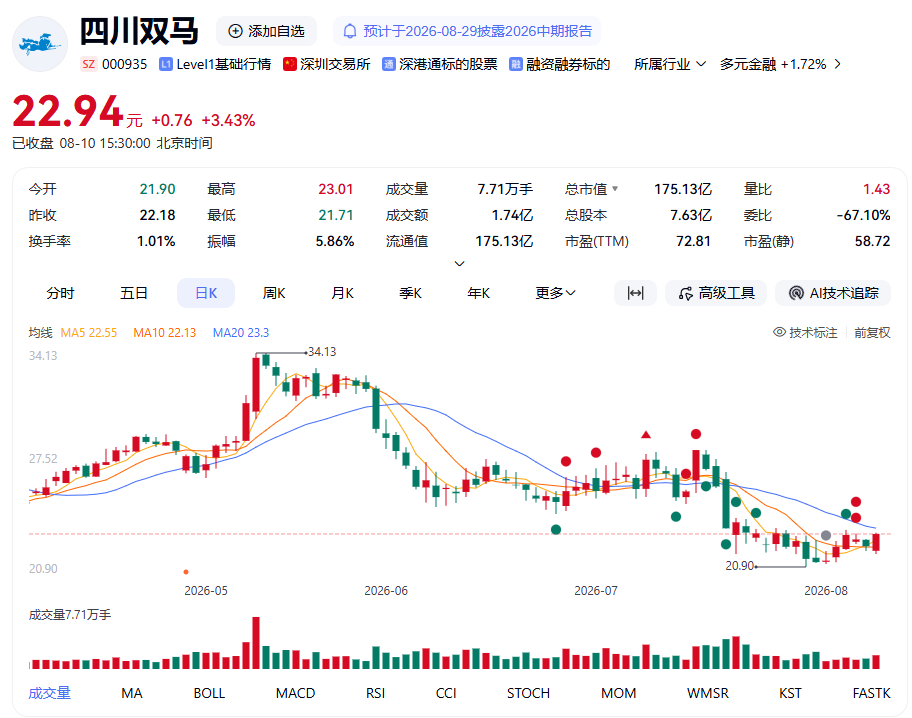Click the MA5 22.55 legend label
This screenshot has height=718, width=912.
click(x=88, y=332)
